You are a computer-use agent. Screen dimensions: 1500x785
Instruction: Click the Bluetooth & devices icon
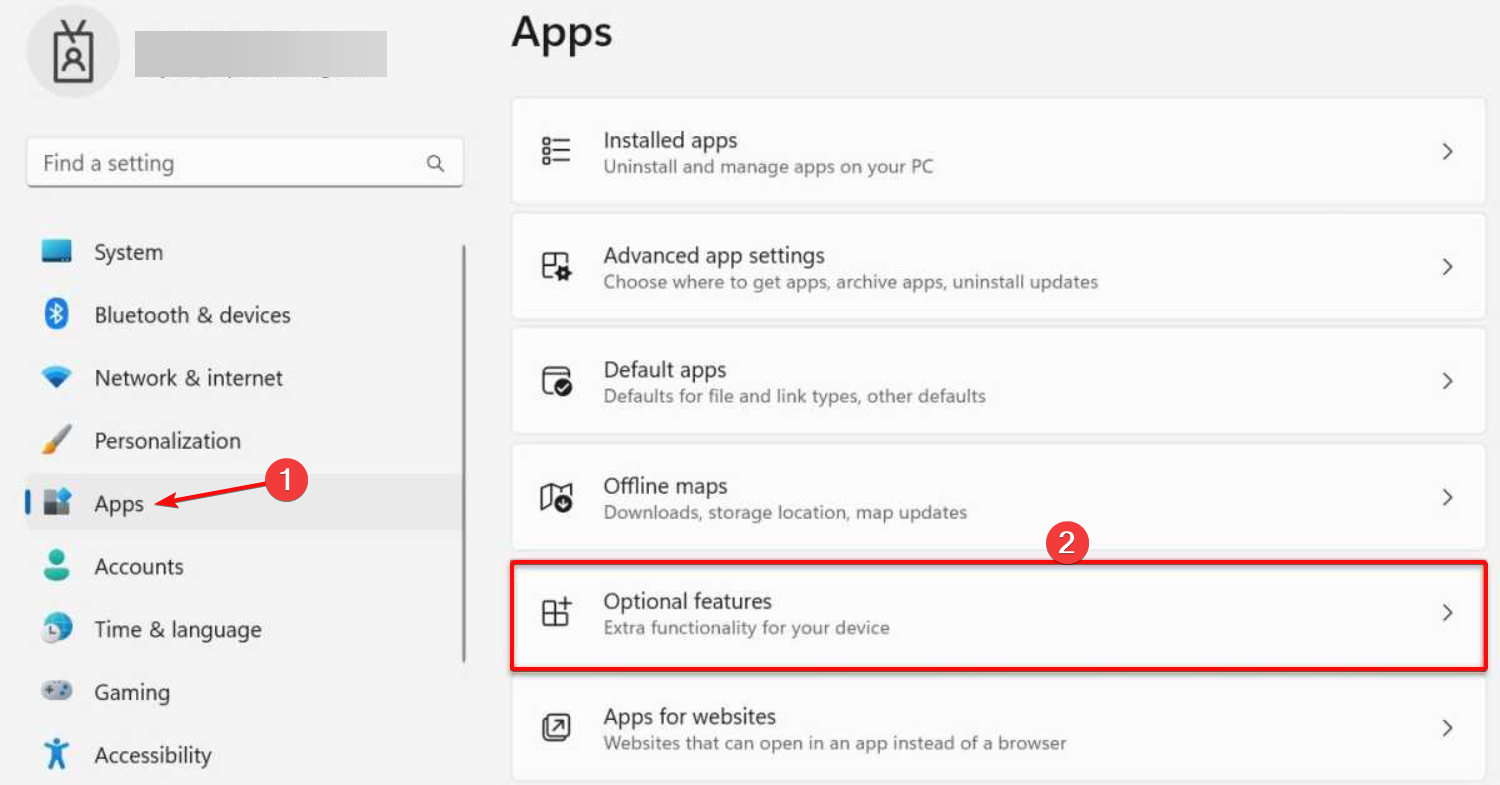click(57, 315)
